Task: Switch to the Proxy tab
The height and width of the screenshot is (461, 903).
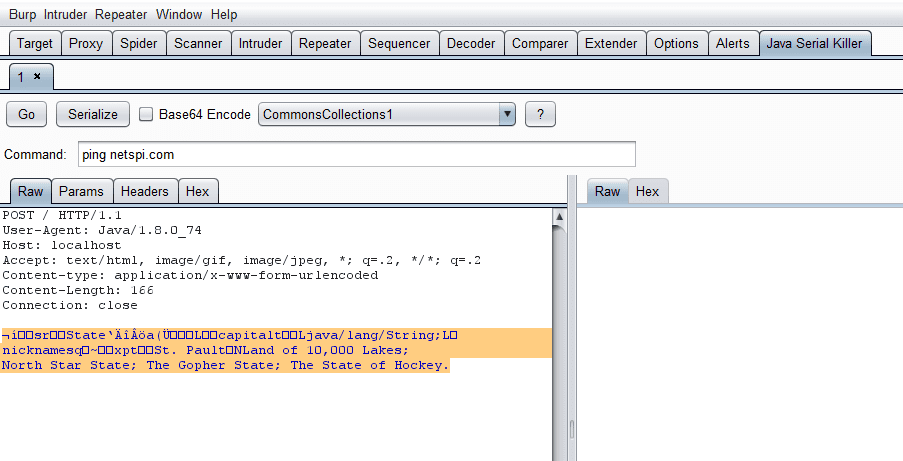Action: (x=86, y=43)
